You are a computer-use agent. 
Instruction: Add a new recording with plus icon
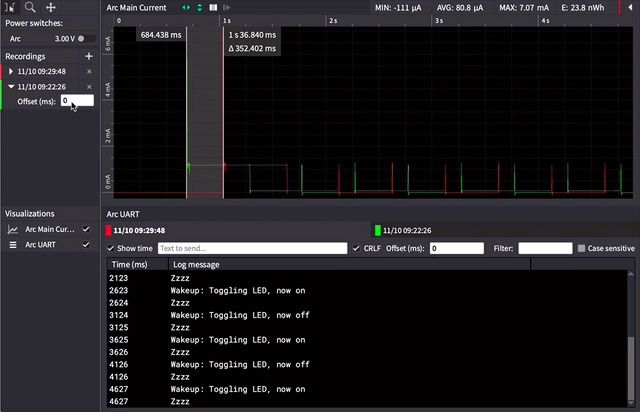tap(89, 56)
